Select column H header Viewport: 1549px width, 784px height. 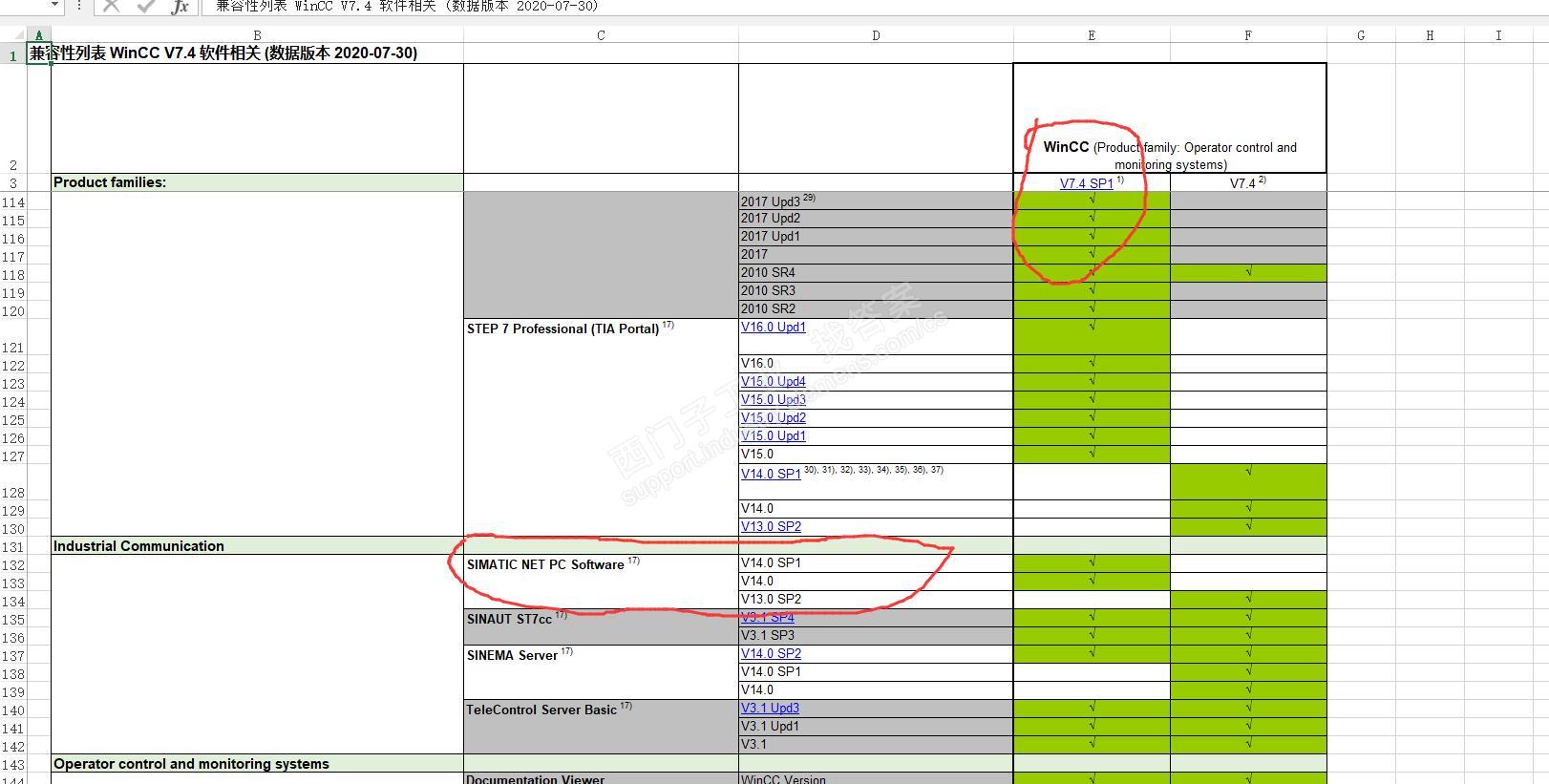1430,35
